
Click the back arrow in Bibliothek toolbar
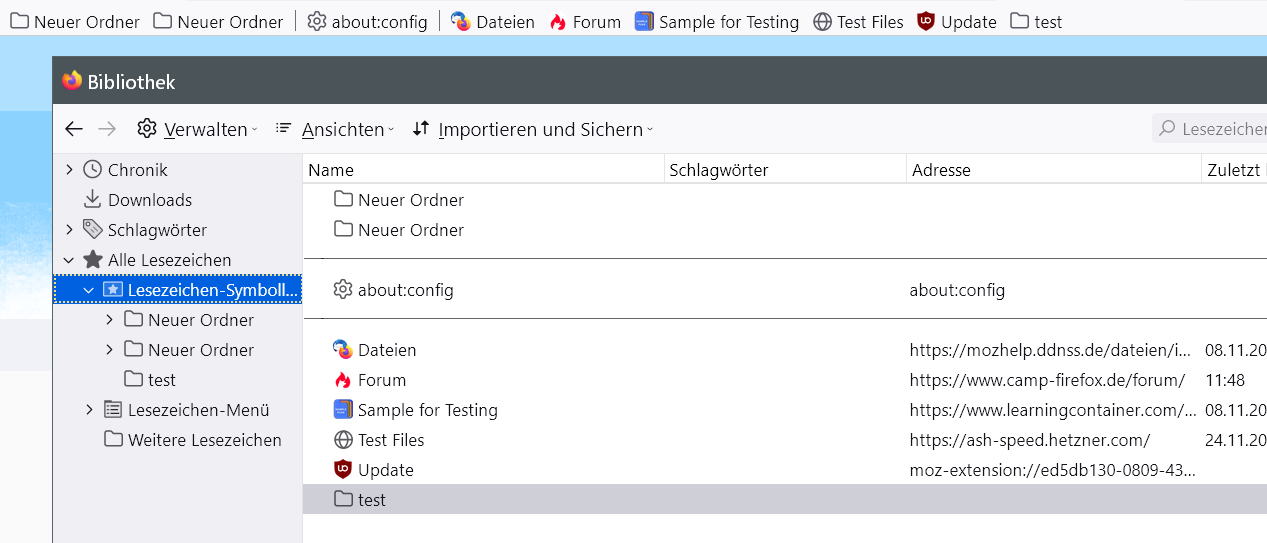pos(73,129)
